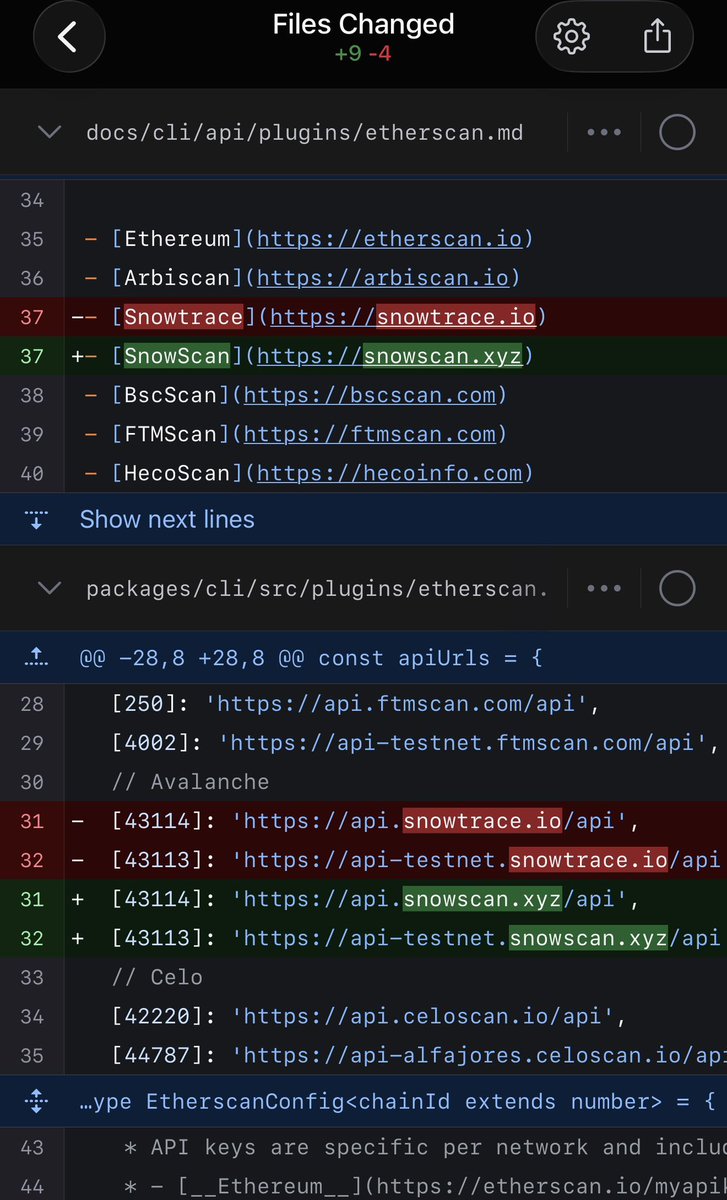This screenshot has height=1200, width=727.
Task: Mark docs etherscan.md file as viewed
Action: click(x=677, y=132)
